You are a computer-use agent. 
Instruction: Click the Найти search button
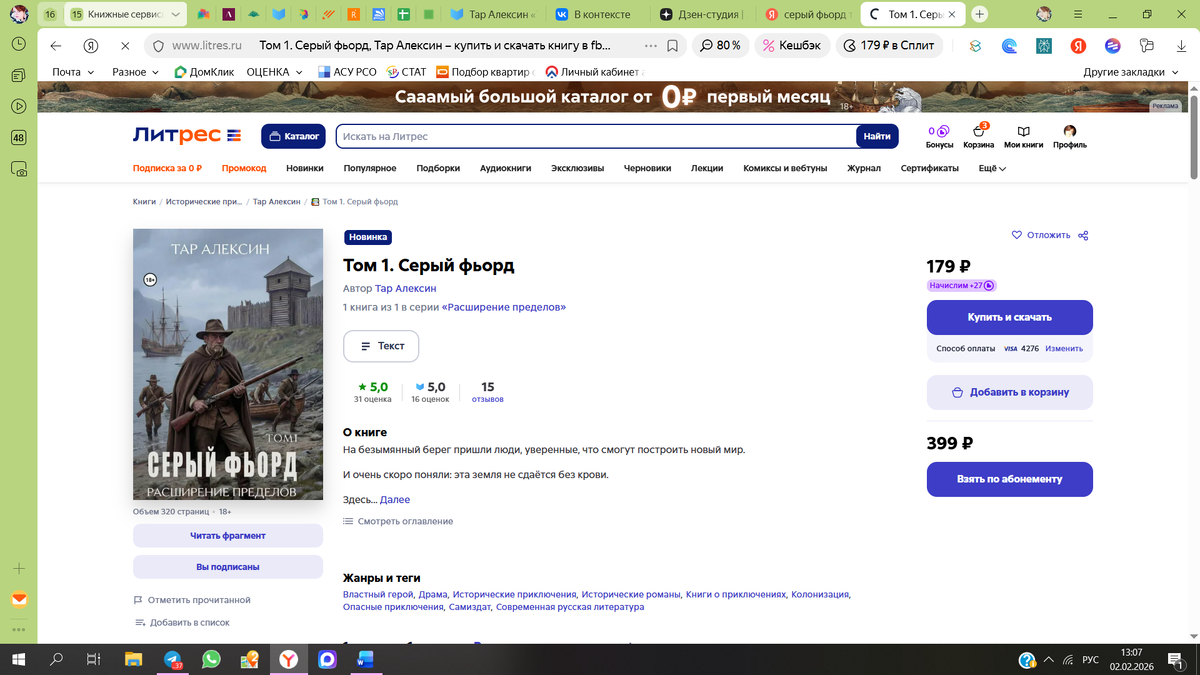877,136
